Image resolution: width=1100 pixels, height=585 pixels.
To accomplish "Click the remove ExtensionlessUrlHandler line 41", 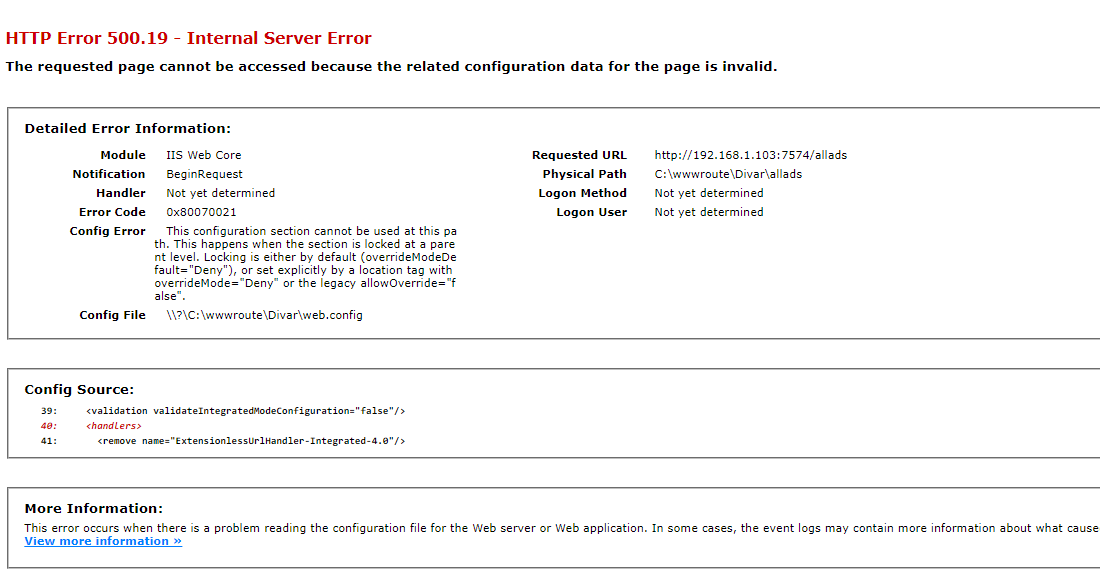I will tap(251, 441).
